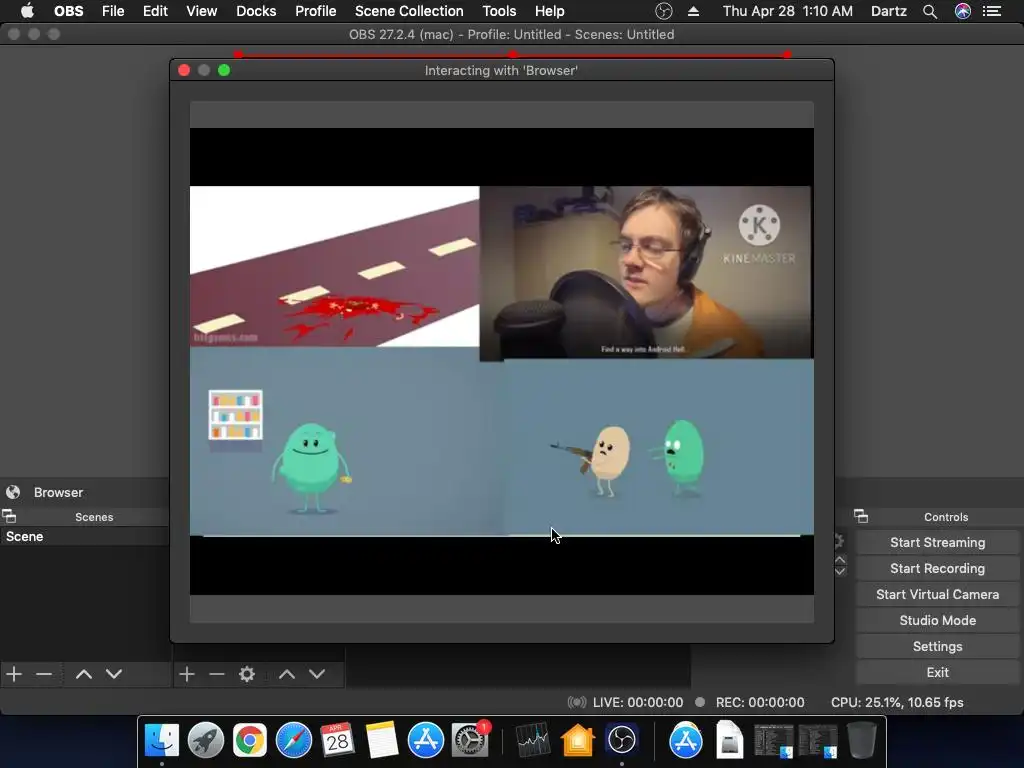This screenshot has width=1024, height=768.
Task: Open Spotlight search in the menu bar
Action: pos(930,11)
